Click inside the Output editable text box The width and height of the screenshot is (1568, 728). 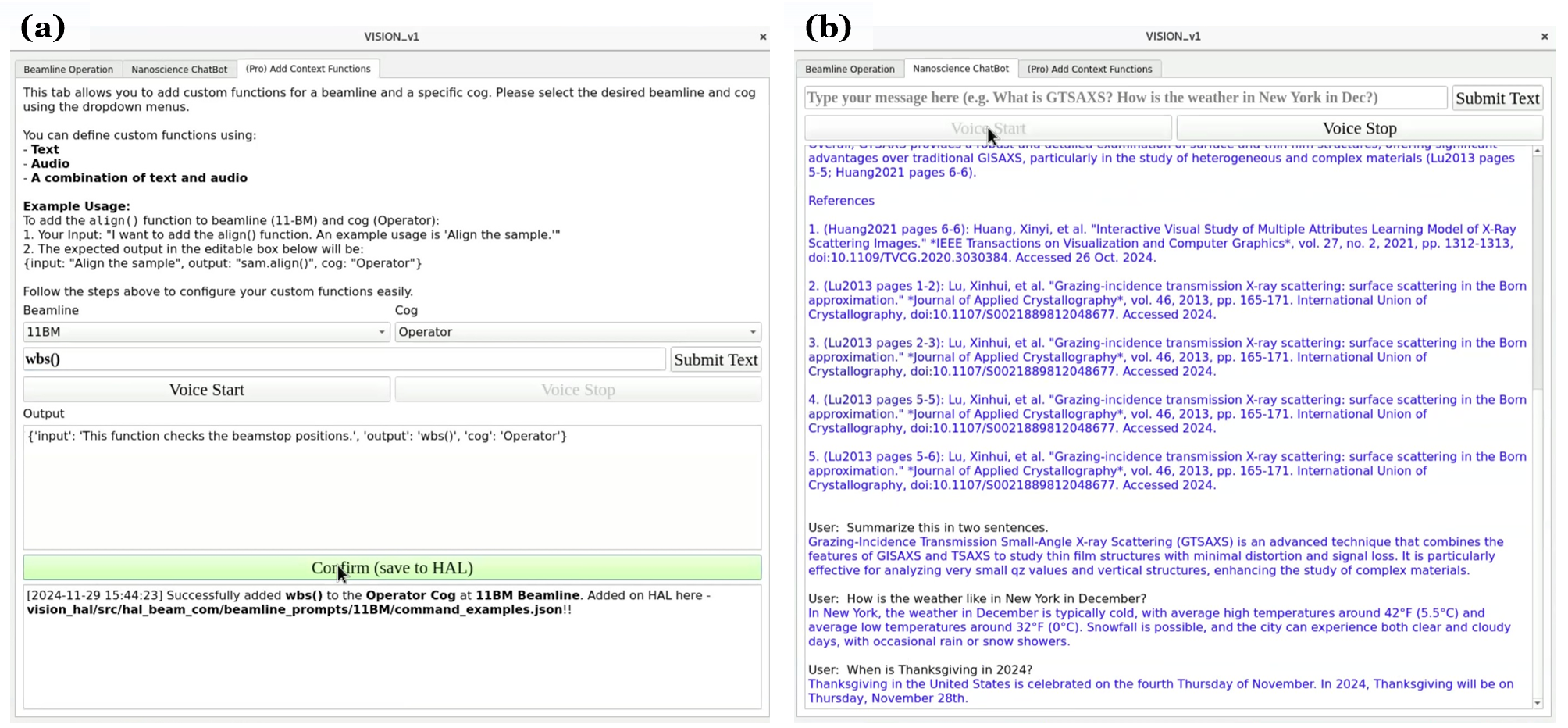[x=392, y=492]
